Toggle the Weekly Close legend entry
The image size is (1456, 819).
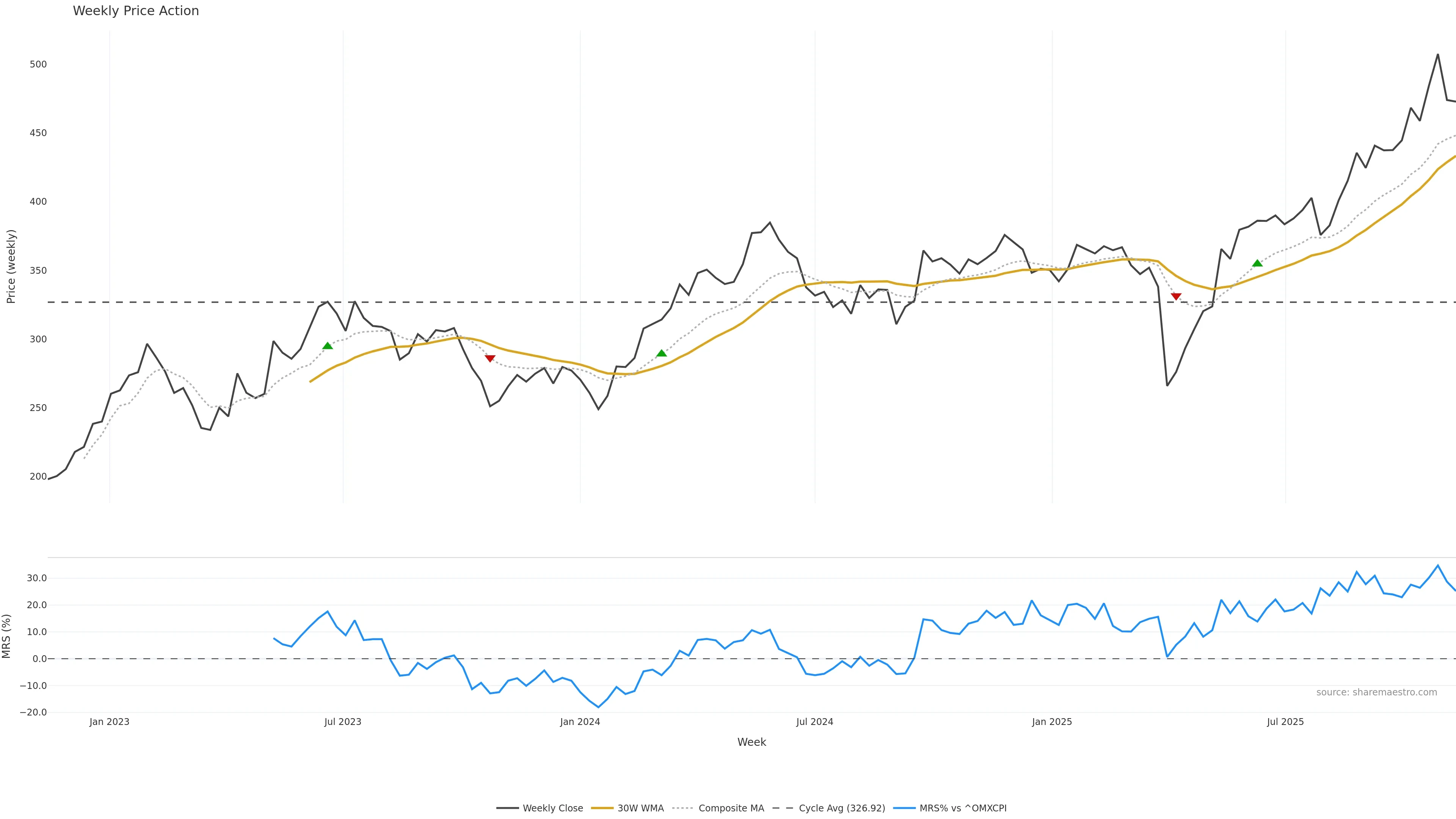click(x=540, y=808)
